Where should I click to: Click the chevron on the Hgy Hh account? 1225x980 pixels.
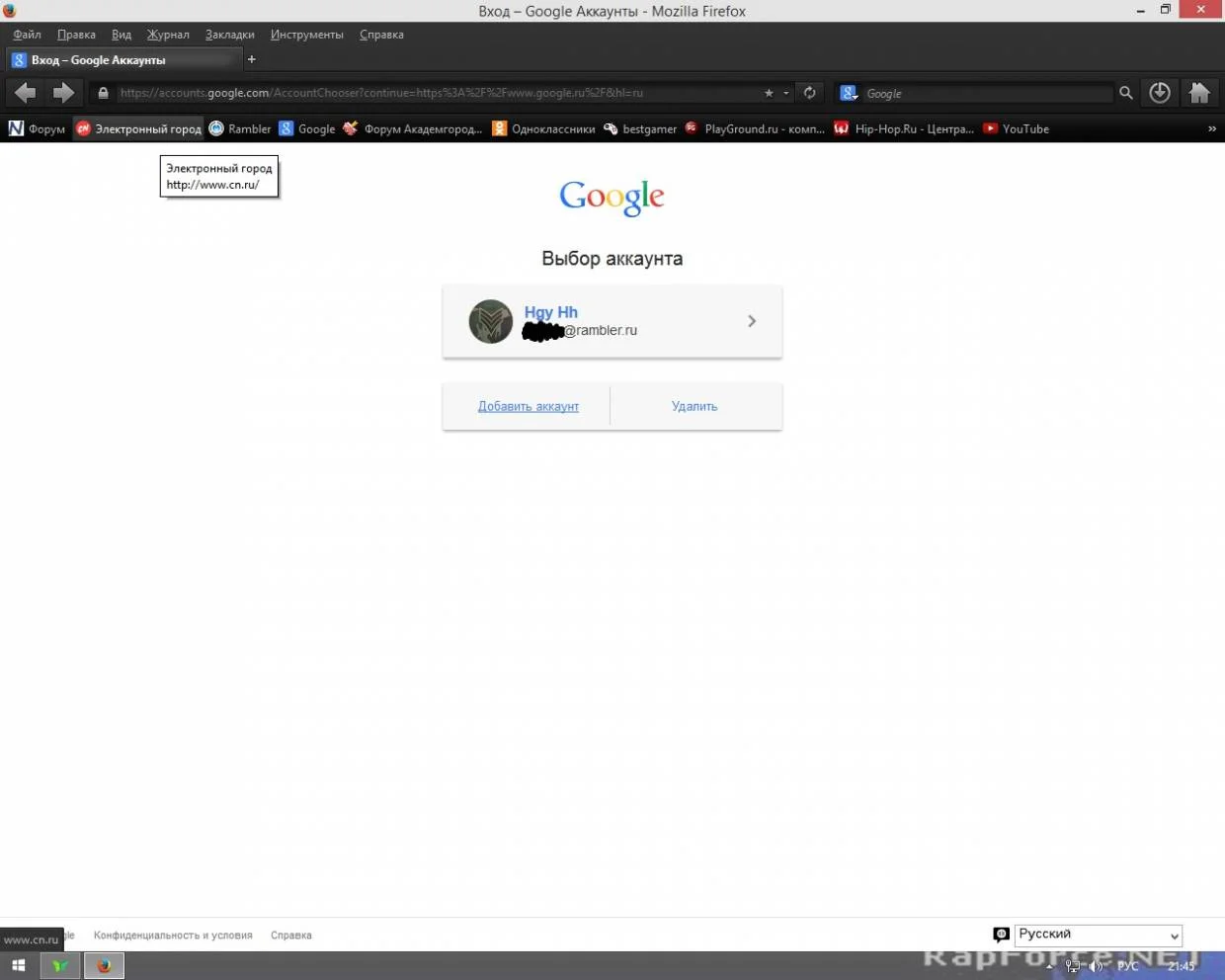pos(752,321)
